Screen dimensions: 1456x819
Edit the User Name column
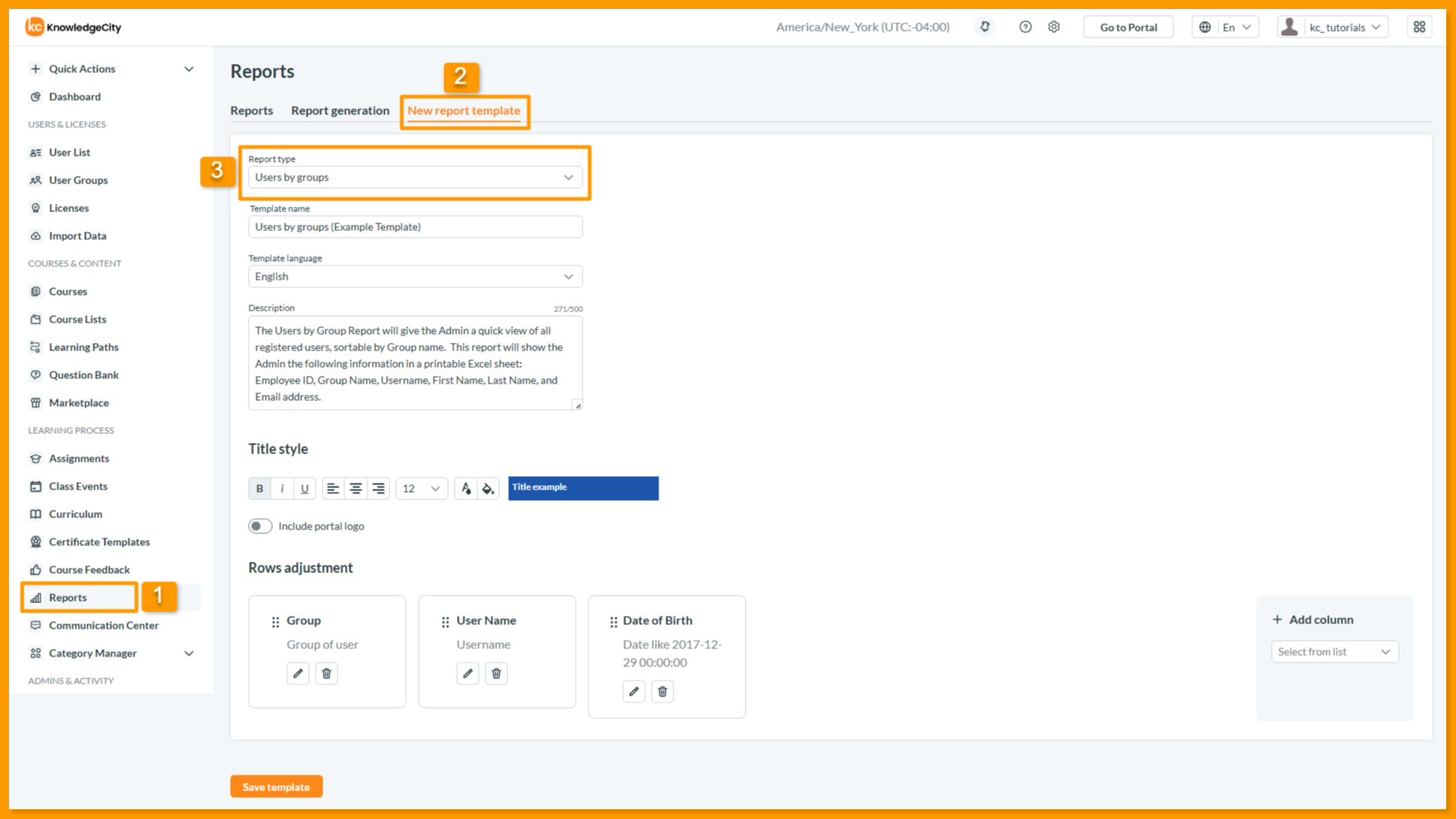click(468, 673)
